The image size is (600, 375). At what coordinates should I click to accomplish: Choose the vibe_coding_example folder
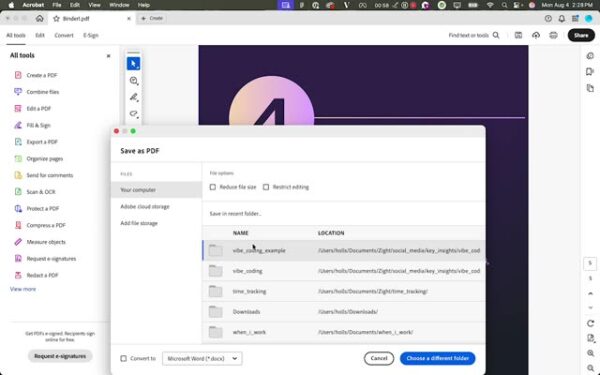click(344, 251)
